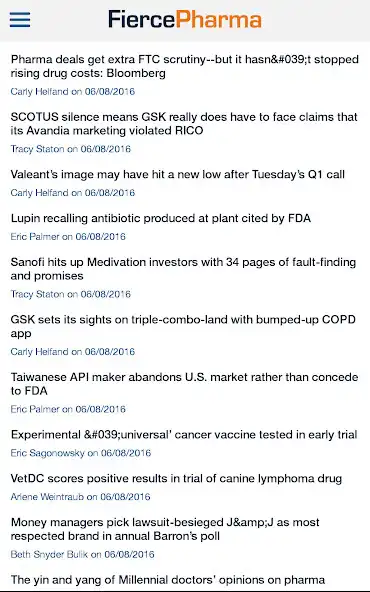Open GSK triple-combo-land COPD app story
Viewport: 370px width, 592px height.
point(183,326)
